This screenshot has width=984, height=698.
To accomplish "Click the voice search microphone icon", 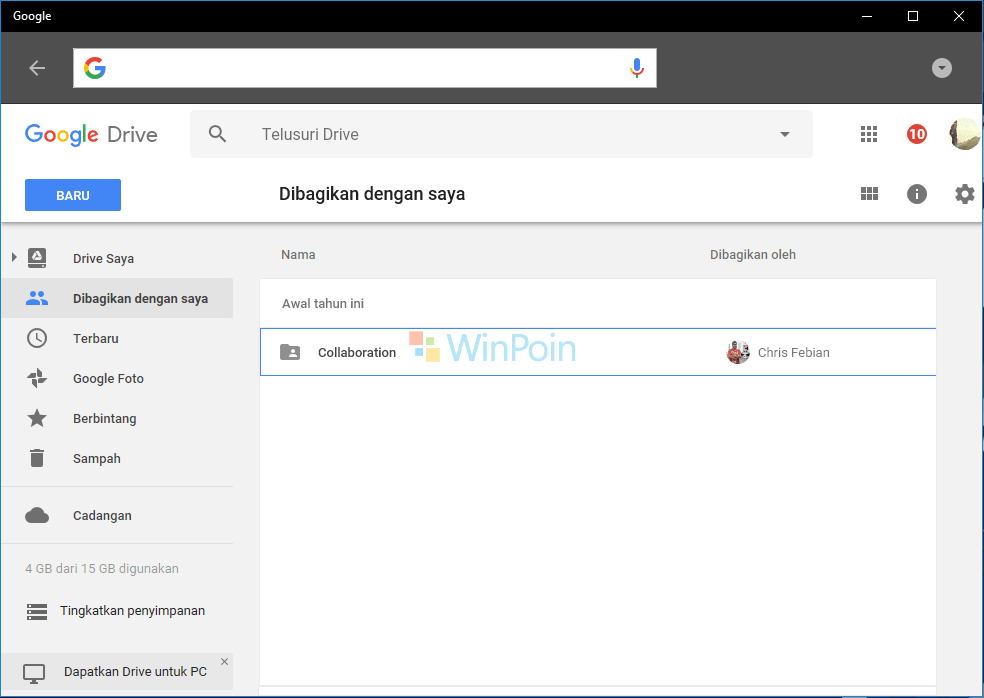I will pyautogui.click(x=637, y=67).
